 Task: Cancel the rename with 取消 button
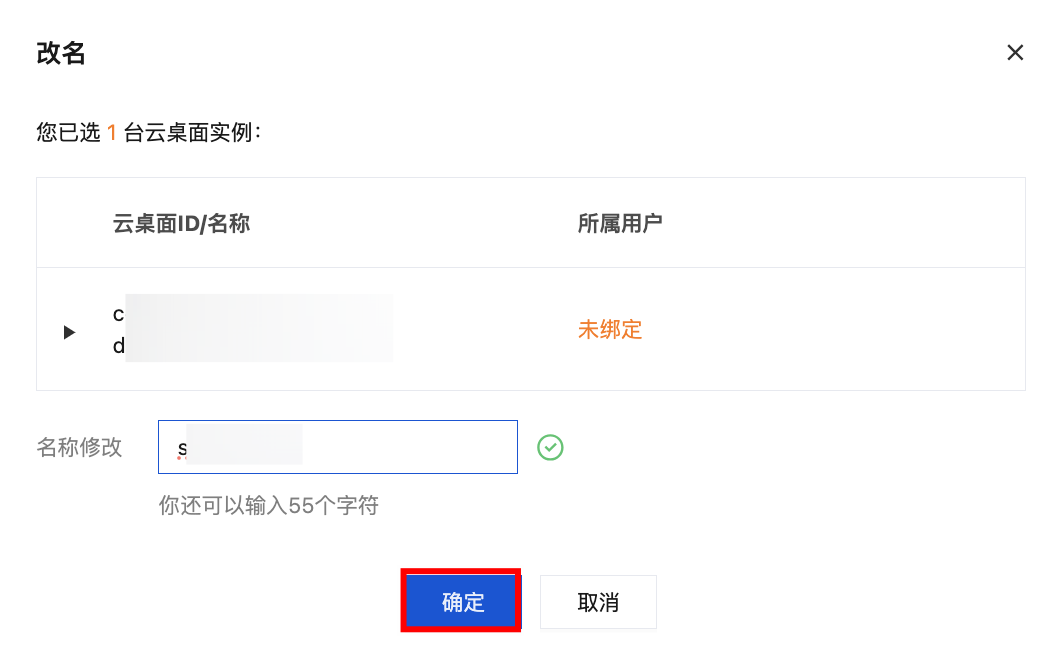click(x=598, y=601)
